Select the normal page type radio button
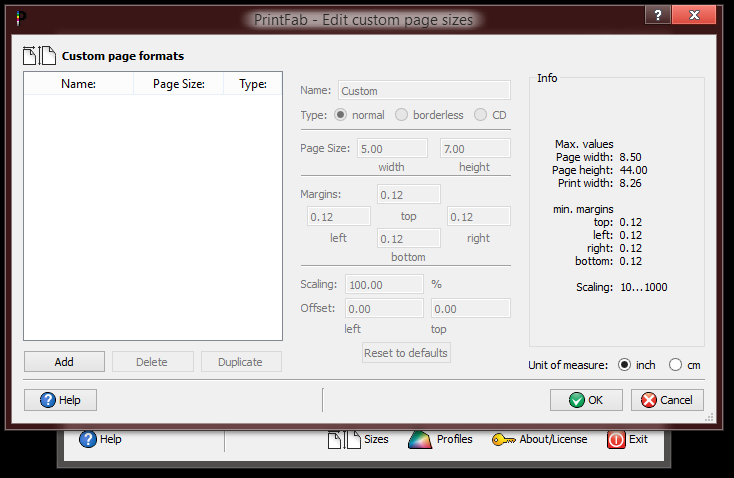 pyautogui.click(x=340, y=115)
